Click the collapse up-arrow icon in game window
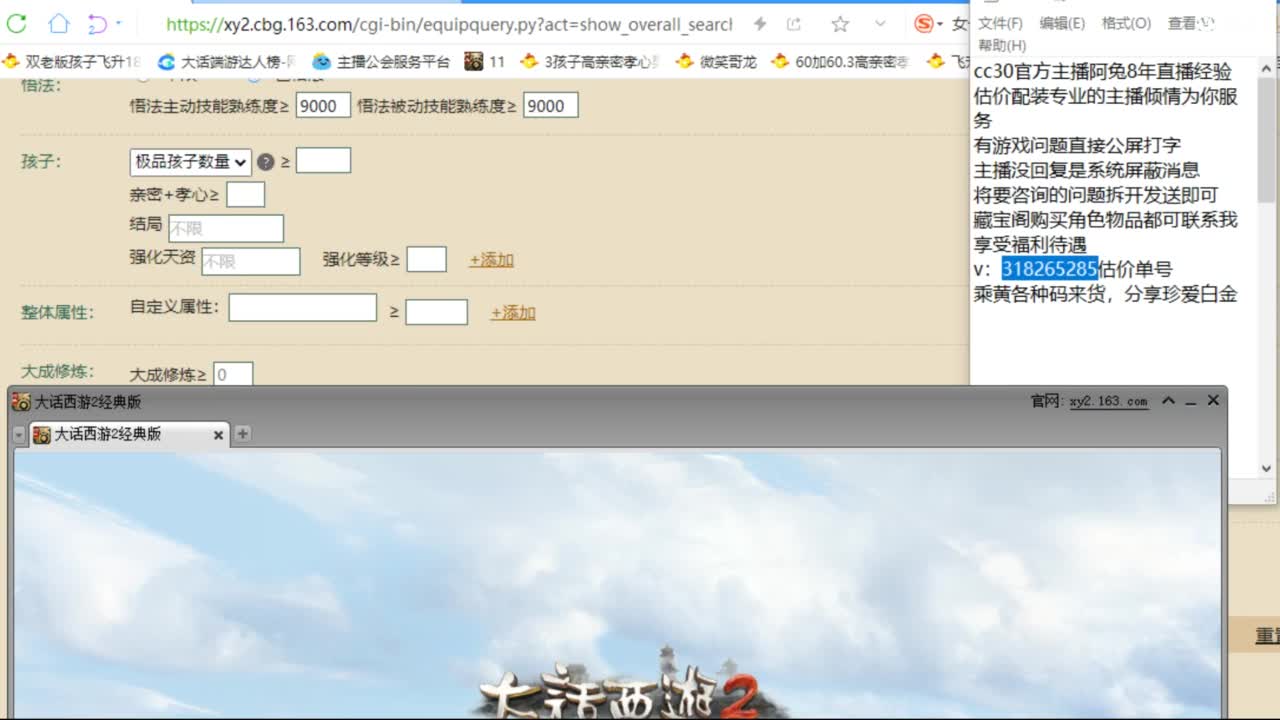The width and height of the screenshot is (1280, 720). pos(1168,400)
